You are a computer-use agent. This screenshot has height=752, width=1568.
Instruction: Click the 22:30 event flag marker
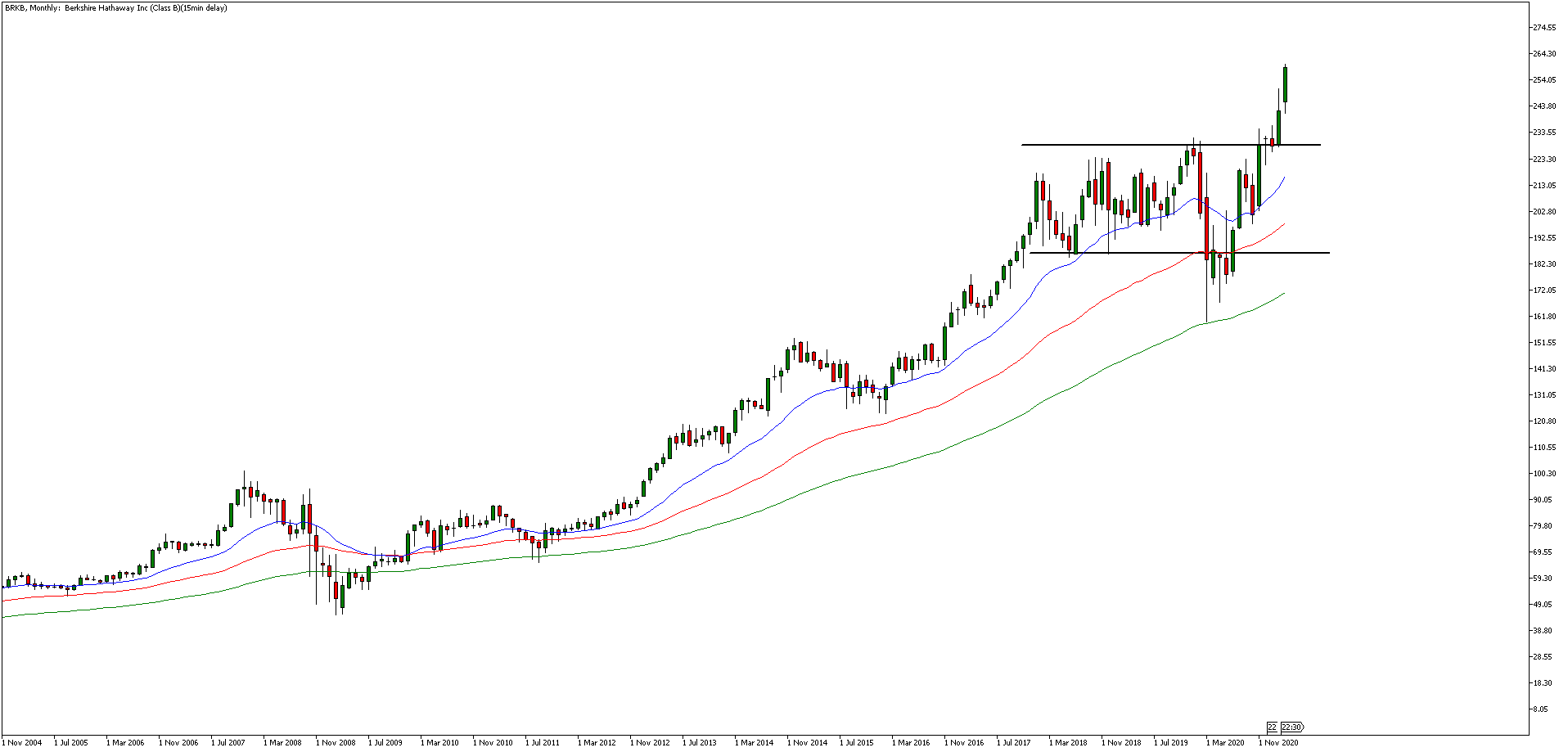(1291, 727)
